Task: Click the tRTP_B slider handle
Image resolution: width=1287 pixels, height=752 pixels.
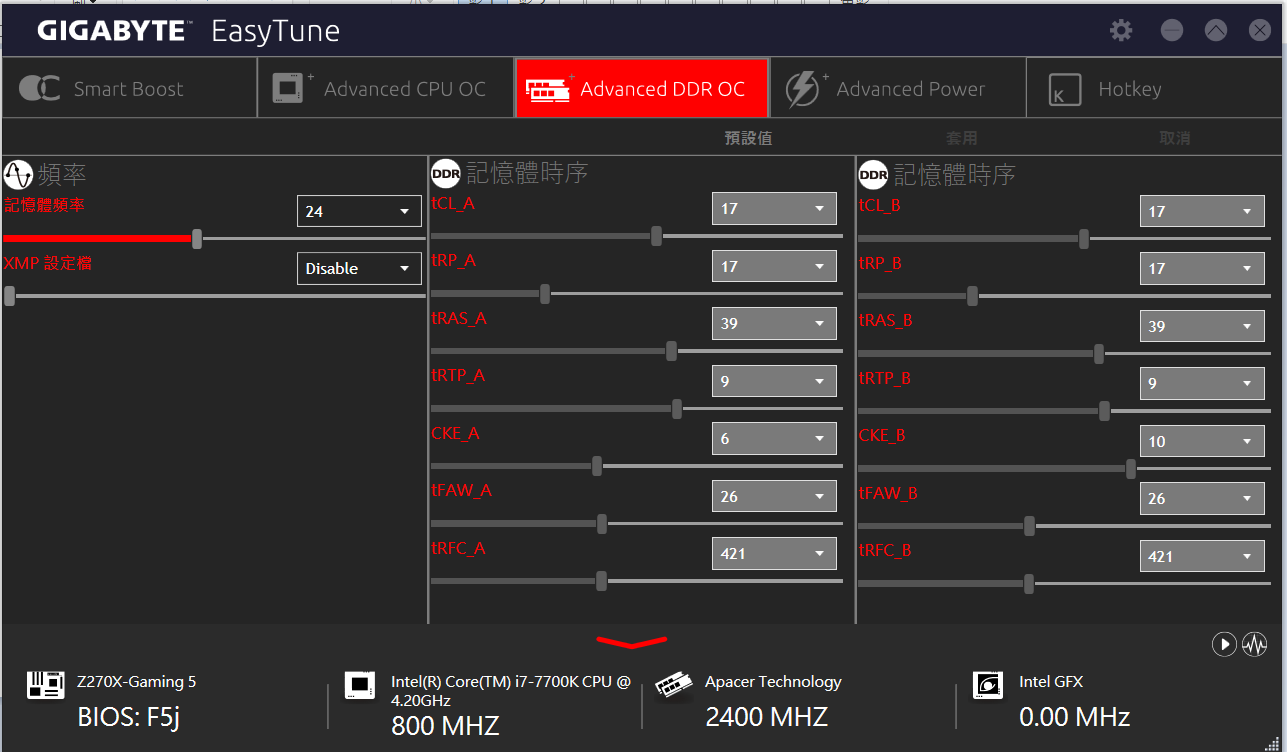Action: (x=1104, y=411)
